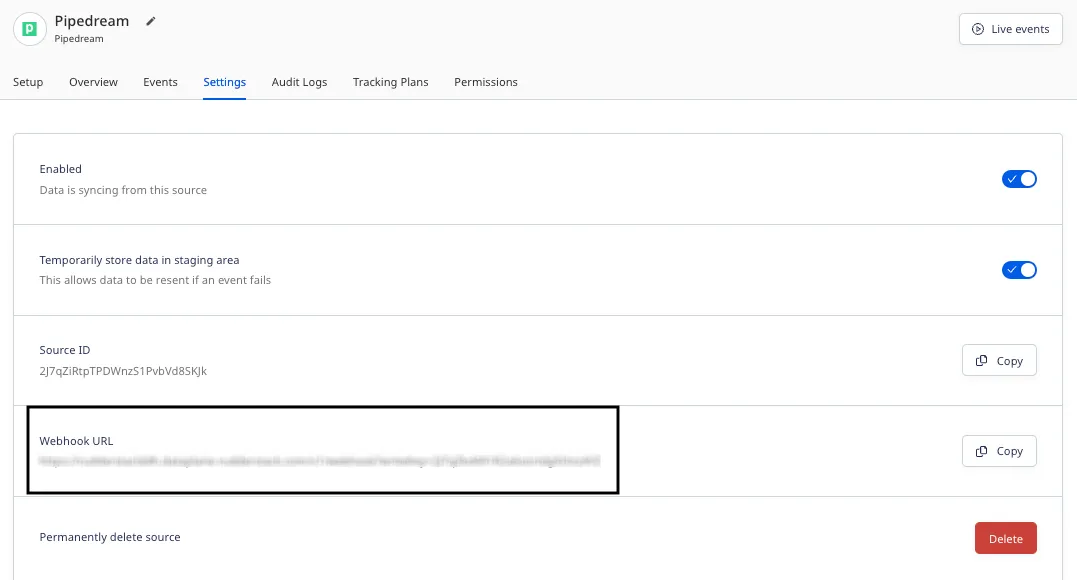Disable the Enabled source toggle
The image size is (1077, 580).
[1019, 179]
